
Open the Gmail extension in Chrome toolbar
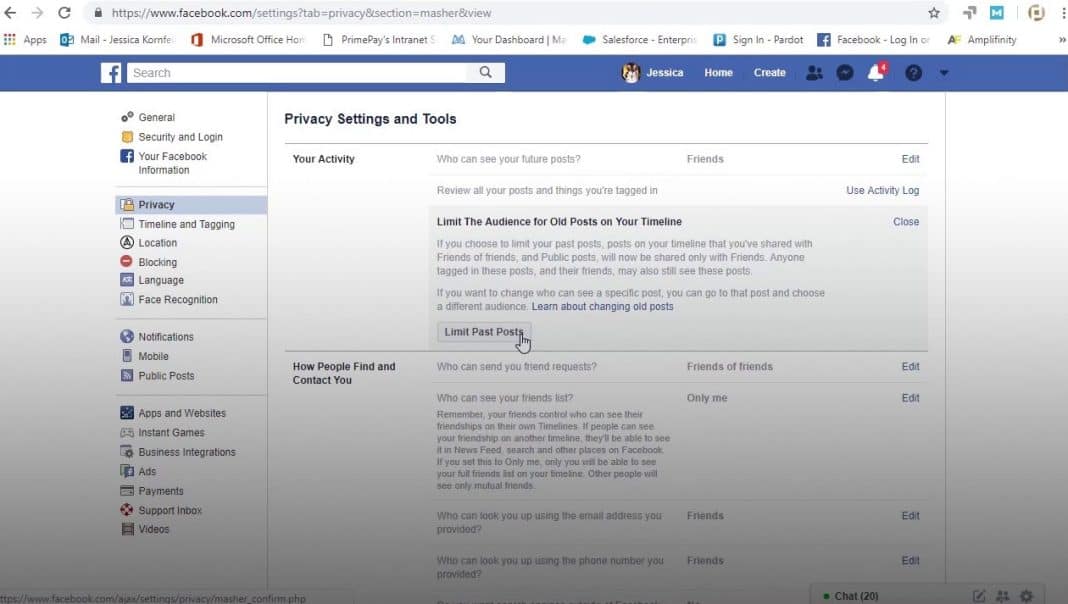coord(994,14)
